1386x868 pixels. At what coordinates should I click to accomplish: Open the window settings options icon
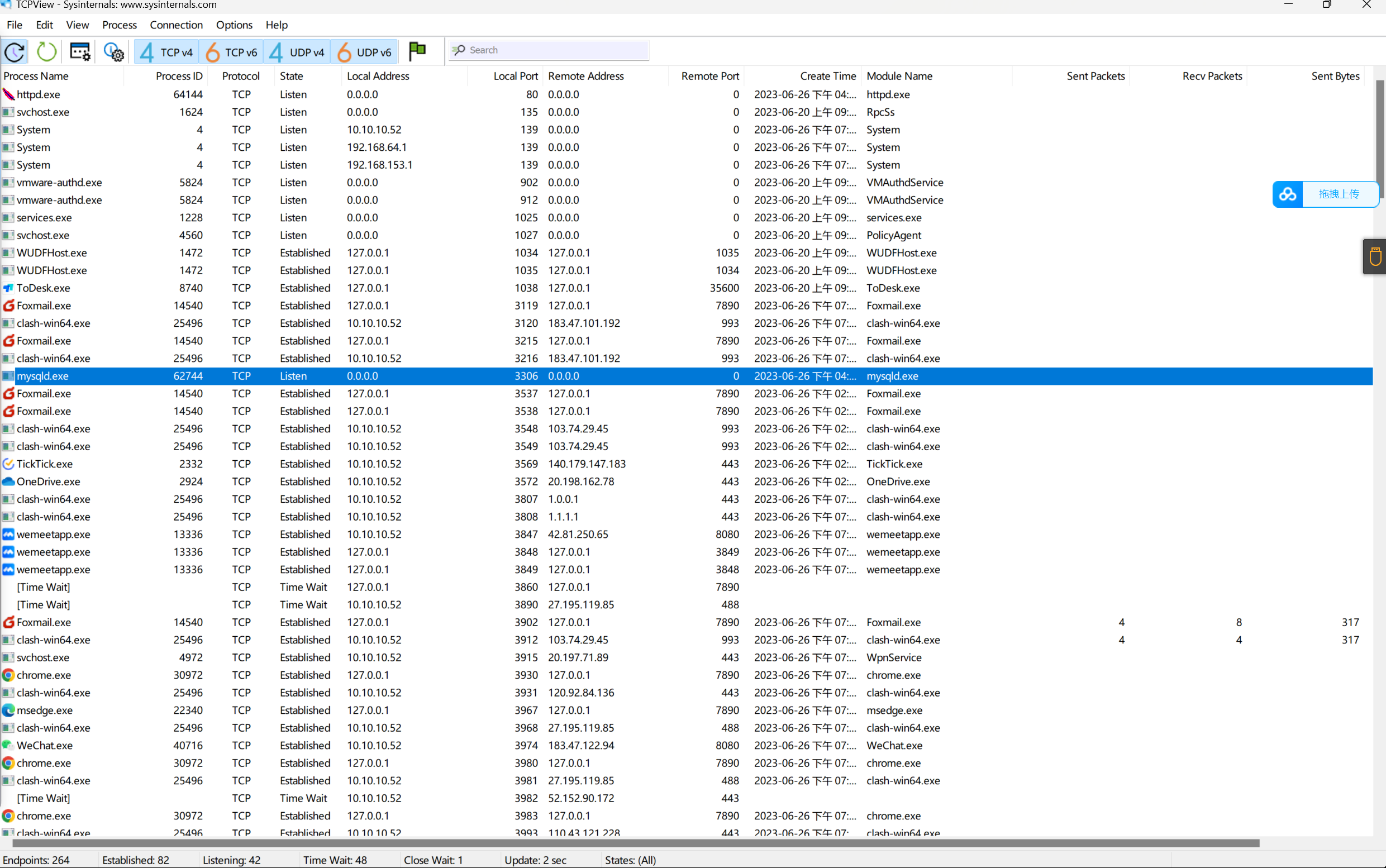80,51
